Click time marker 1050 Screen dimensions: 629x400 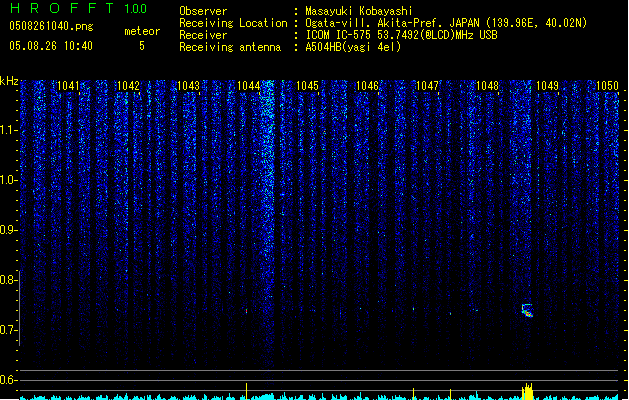tap(607, 85)
